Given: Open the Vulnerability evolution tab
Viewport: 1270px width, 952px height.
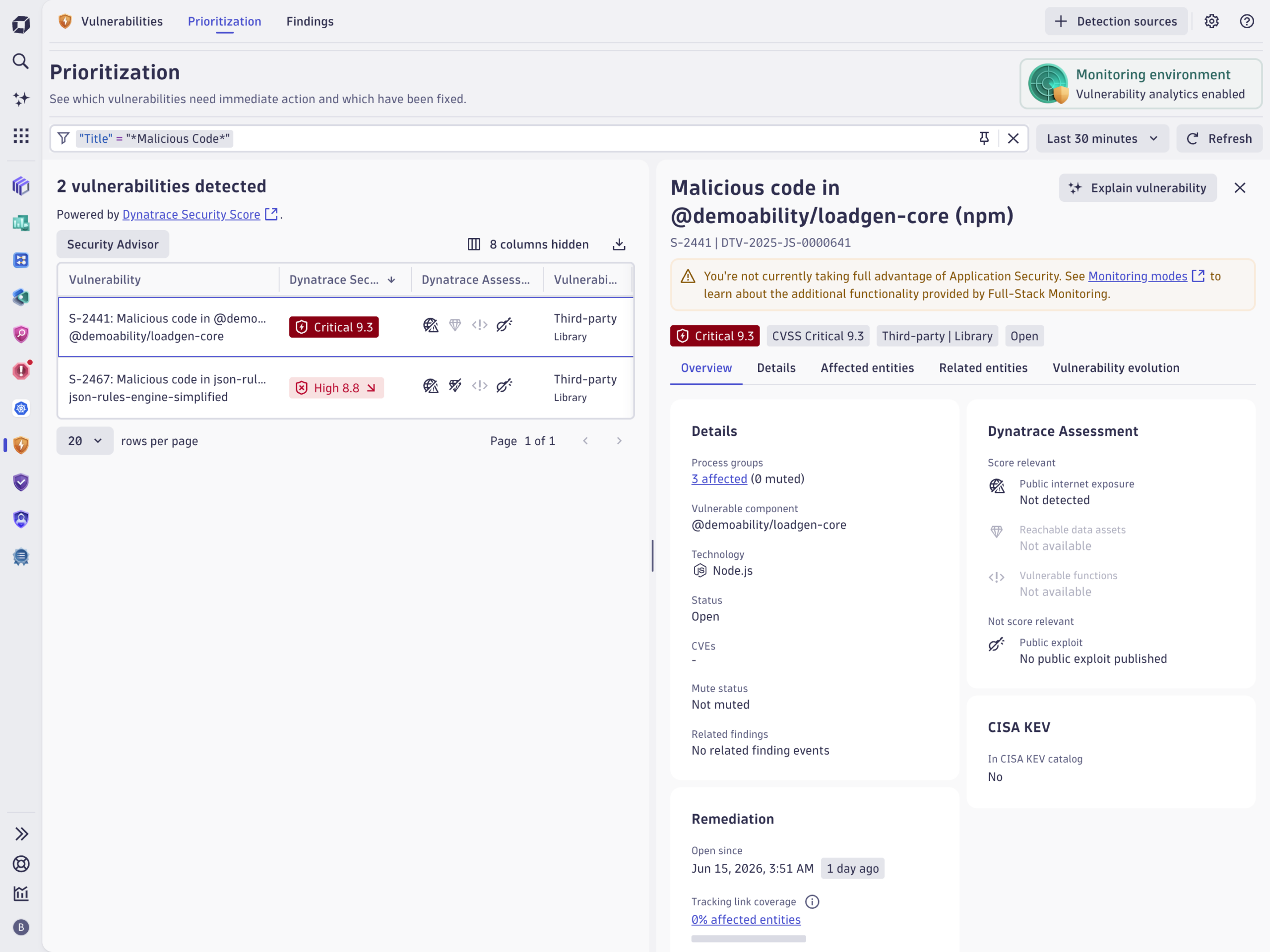Looking at the screenshot, I should pyautogui.click(x=1116, y=368).
